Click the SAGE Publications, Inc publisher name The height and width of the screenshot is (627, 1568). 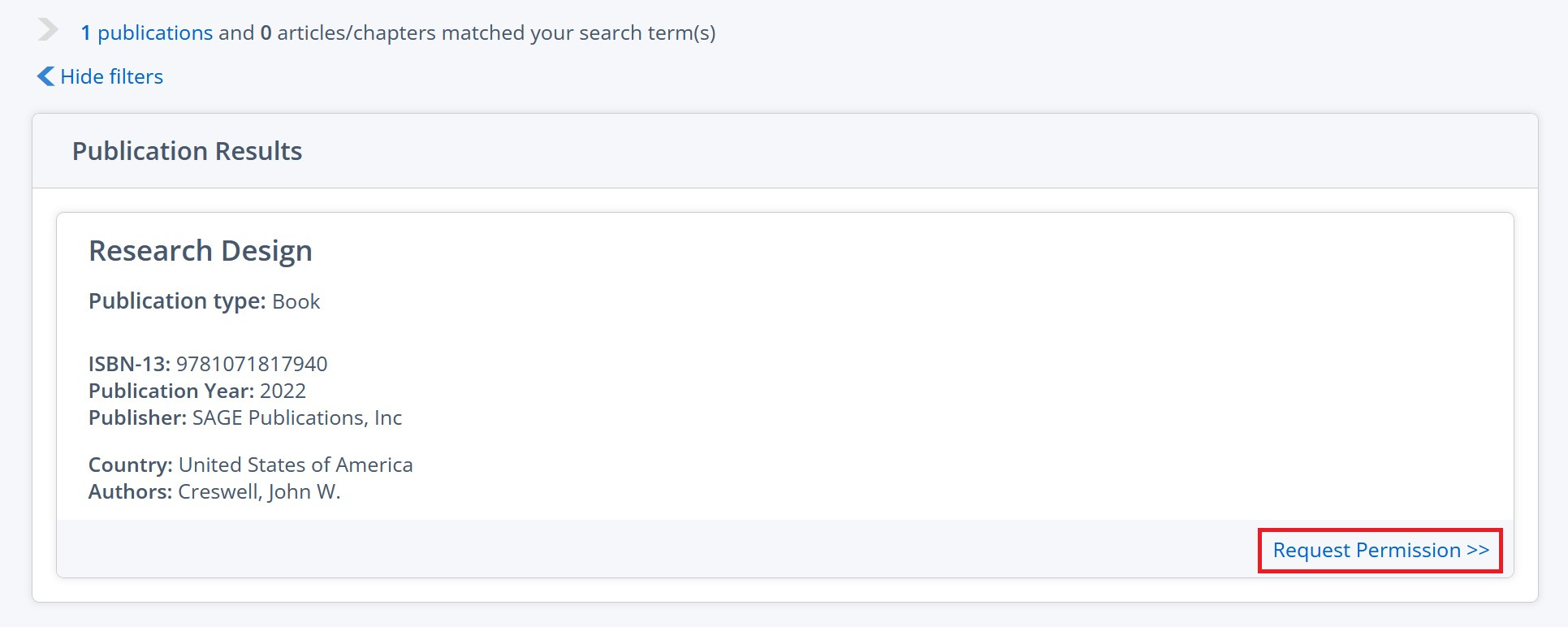[297, 417]
